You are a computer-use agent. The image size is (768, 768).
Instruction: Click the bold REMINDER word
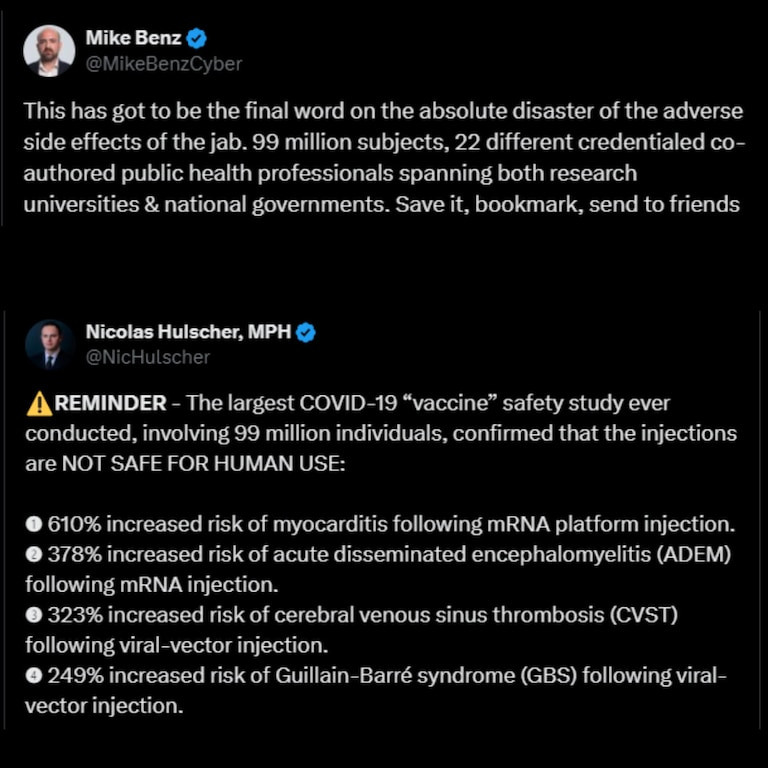point(110,404)
